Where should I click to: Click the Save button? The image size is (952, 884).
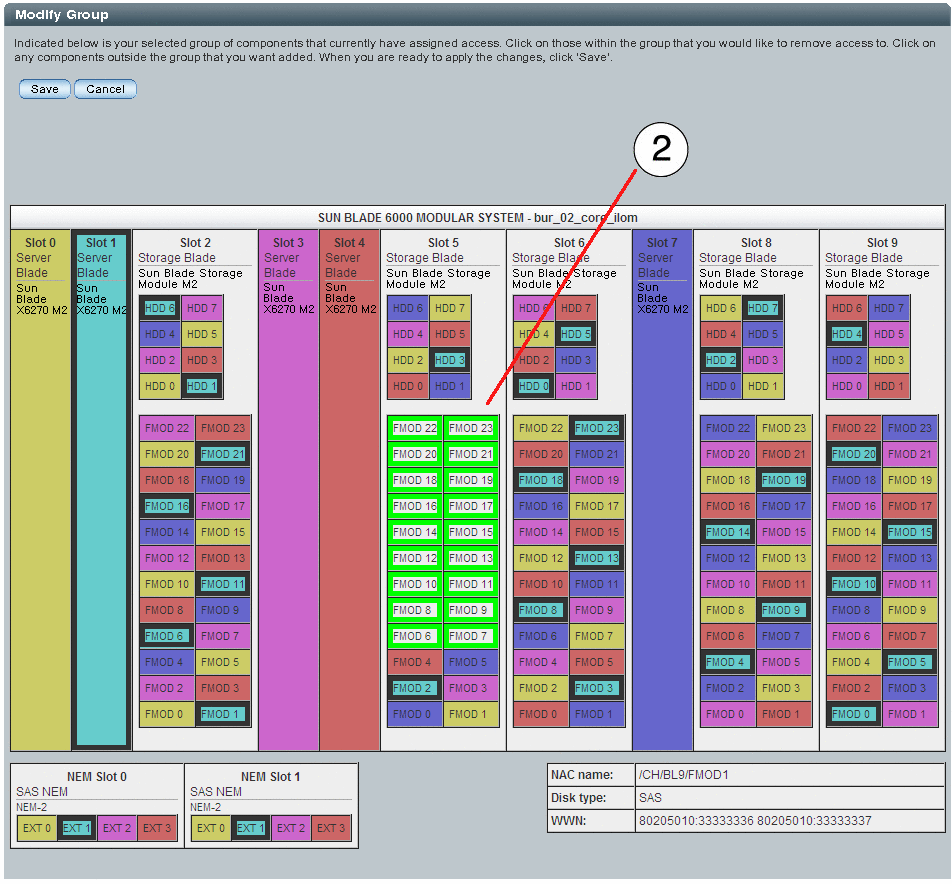pos(44,89)
